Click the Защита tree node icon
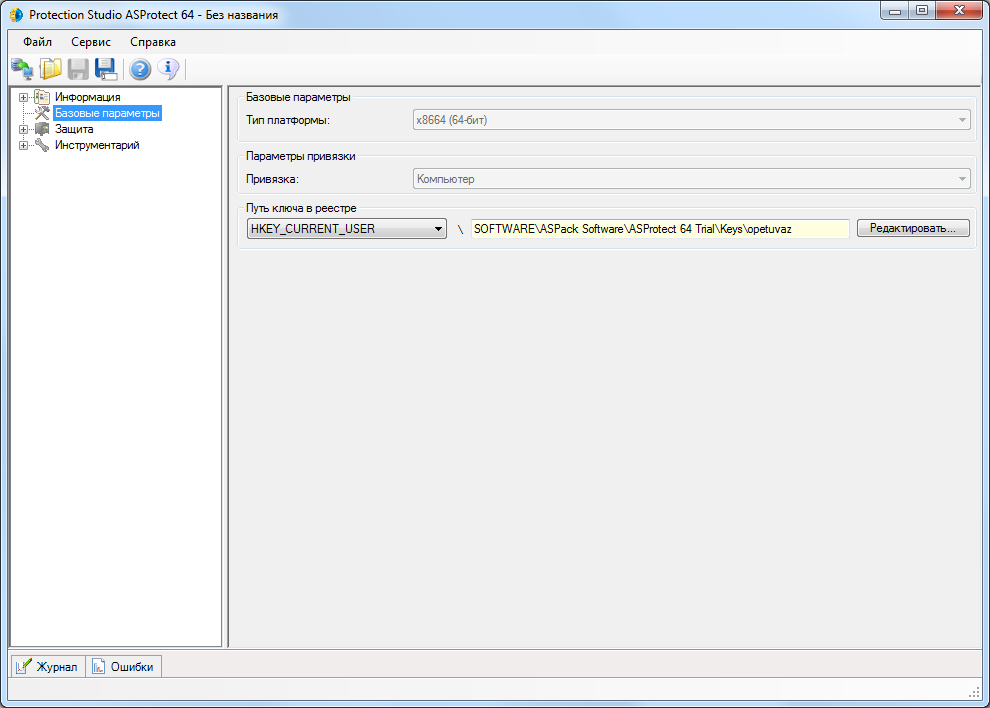This screenshot has width=990, height=708. point(42,129)
